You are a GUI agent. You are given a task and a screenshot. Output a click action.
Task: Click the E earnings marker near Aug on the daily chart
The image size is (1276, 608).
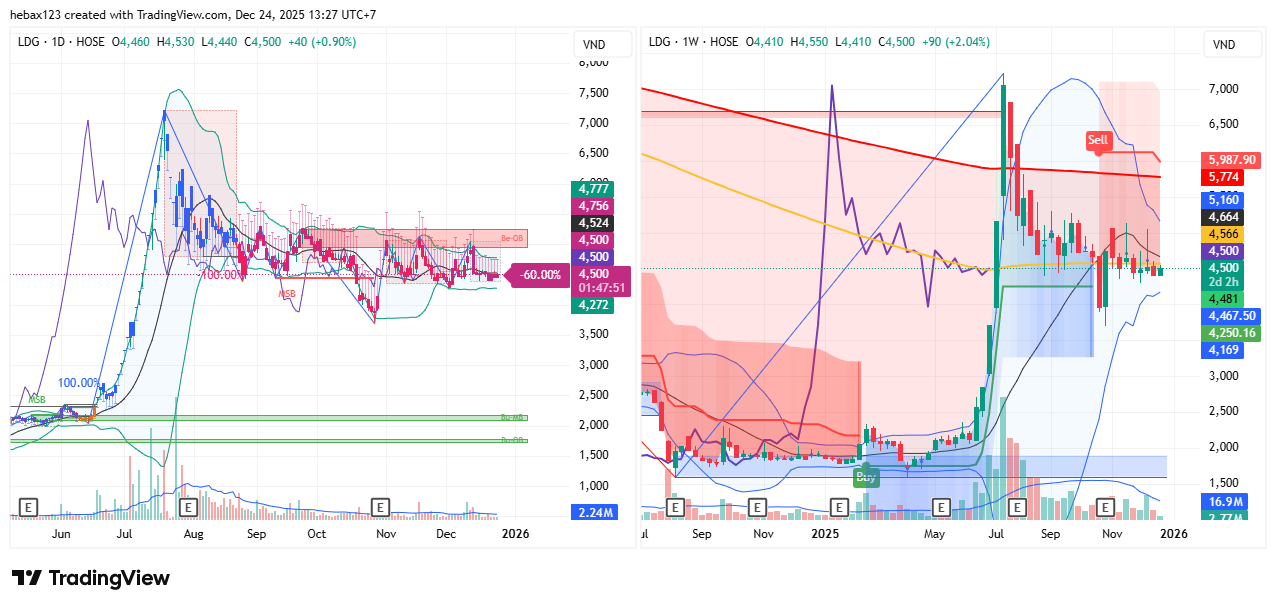click(x=187, y=507)
